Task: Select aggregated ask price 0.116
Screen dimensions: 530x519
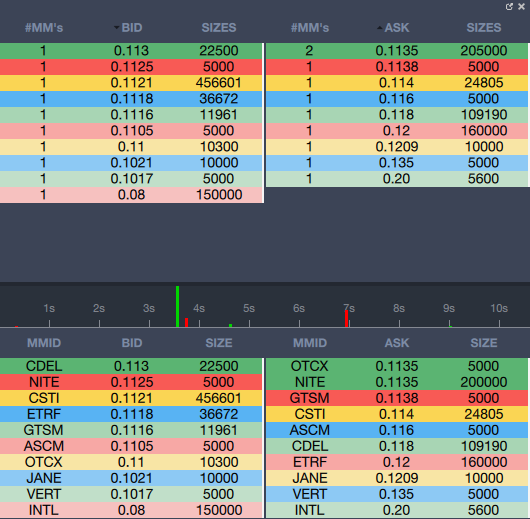Action: pos(396,99)
